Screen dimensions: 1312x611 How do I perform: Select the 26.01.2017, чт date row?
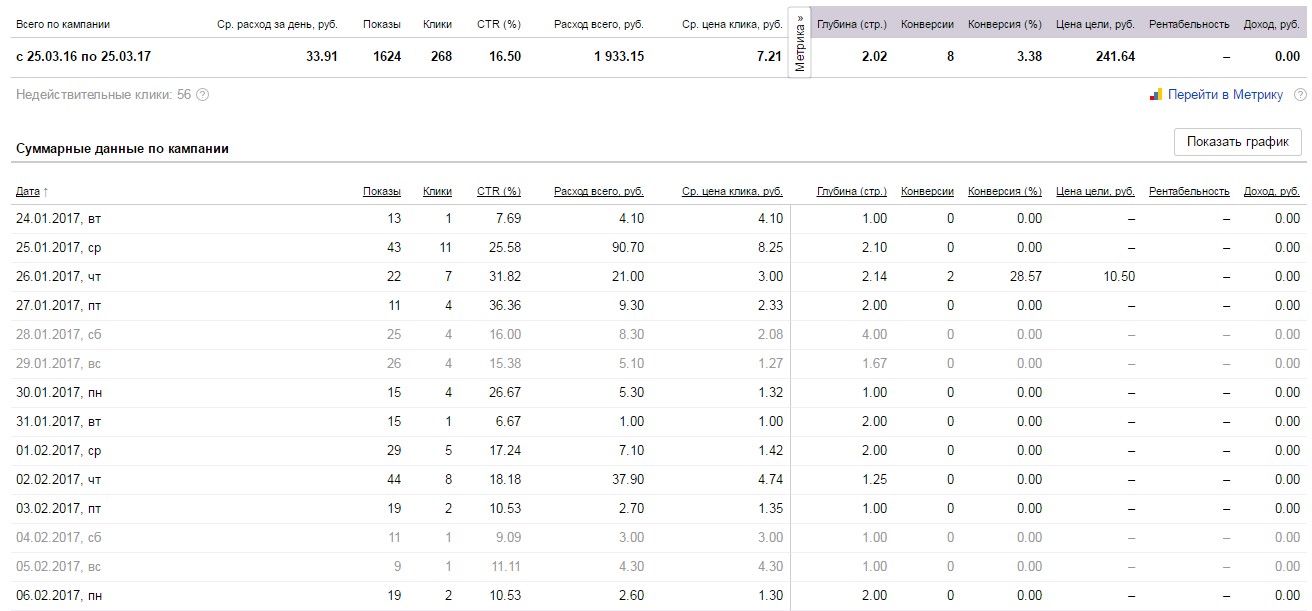pos(59,277)
